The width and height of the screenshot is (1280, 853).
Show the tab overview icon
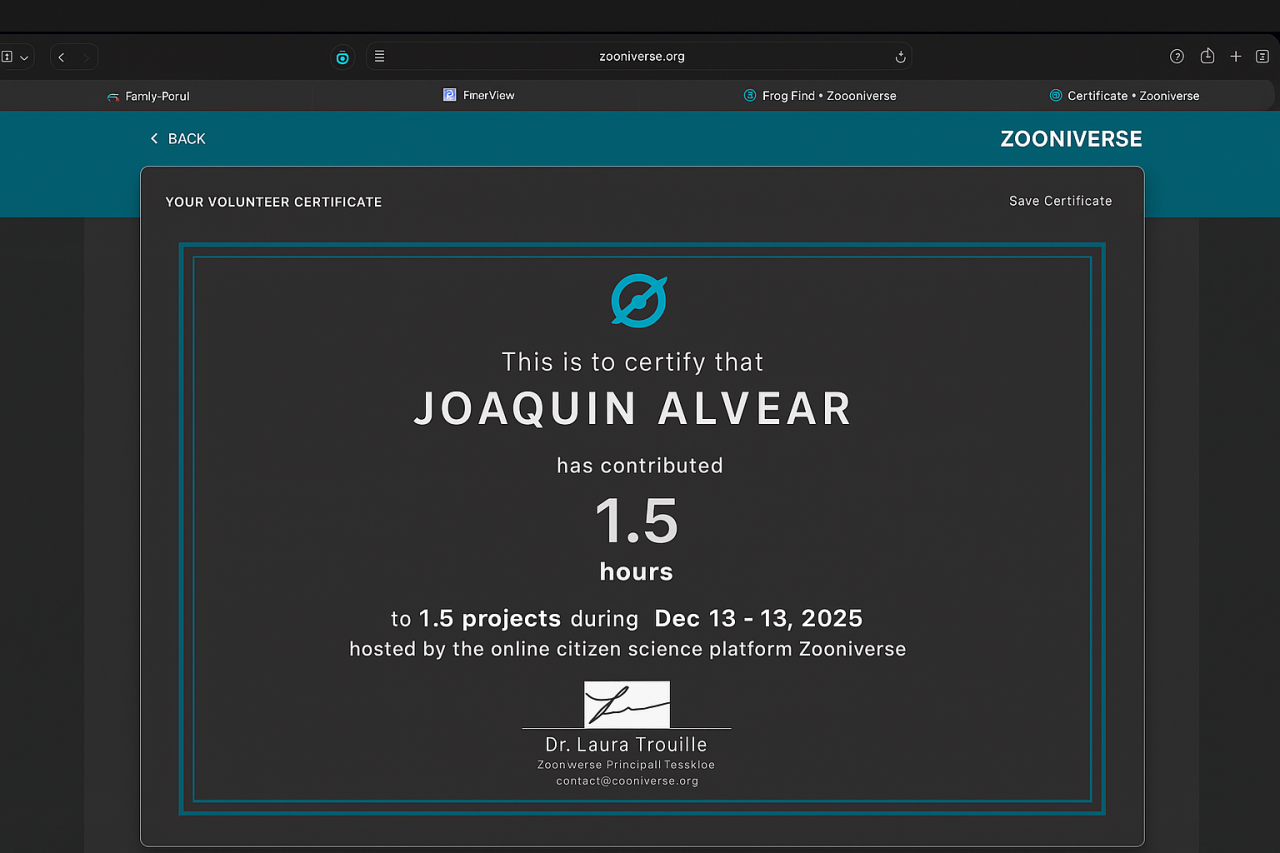(x=1262, y=56)
